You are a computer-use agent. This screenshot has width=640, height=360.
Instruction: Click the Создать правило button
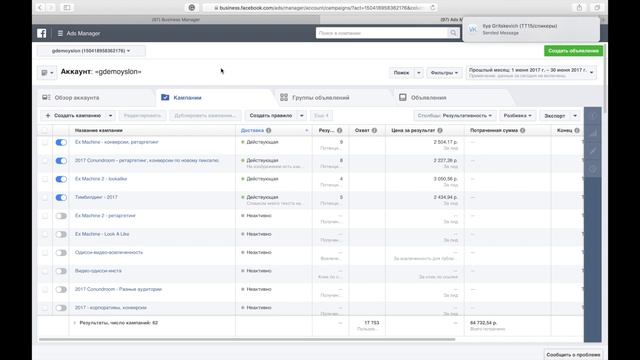pyautogui.click(x=271, y=116)
